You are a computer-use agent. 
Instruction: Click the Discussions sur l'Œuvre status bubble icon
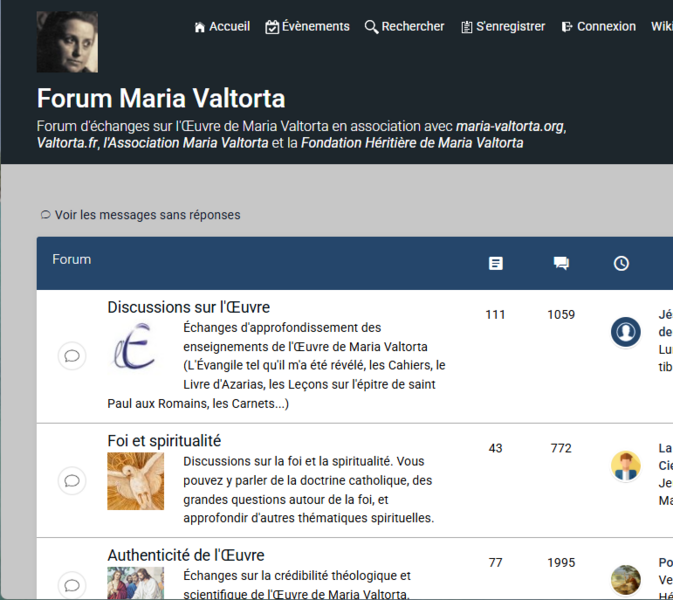tap(72, 356)
